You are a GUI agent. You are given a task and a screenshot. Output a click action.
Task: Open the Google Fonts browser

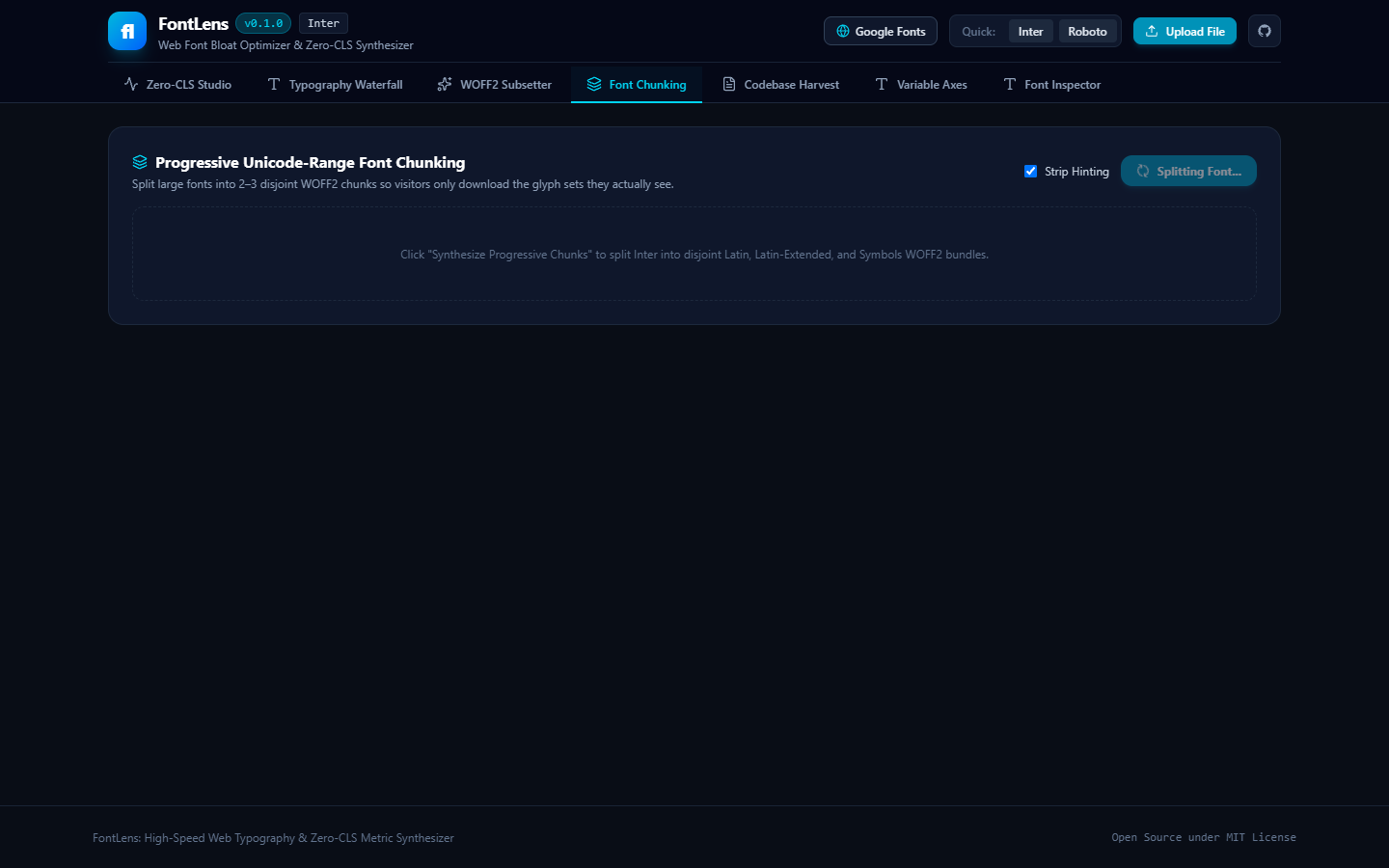[881, 31]
